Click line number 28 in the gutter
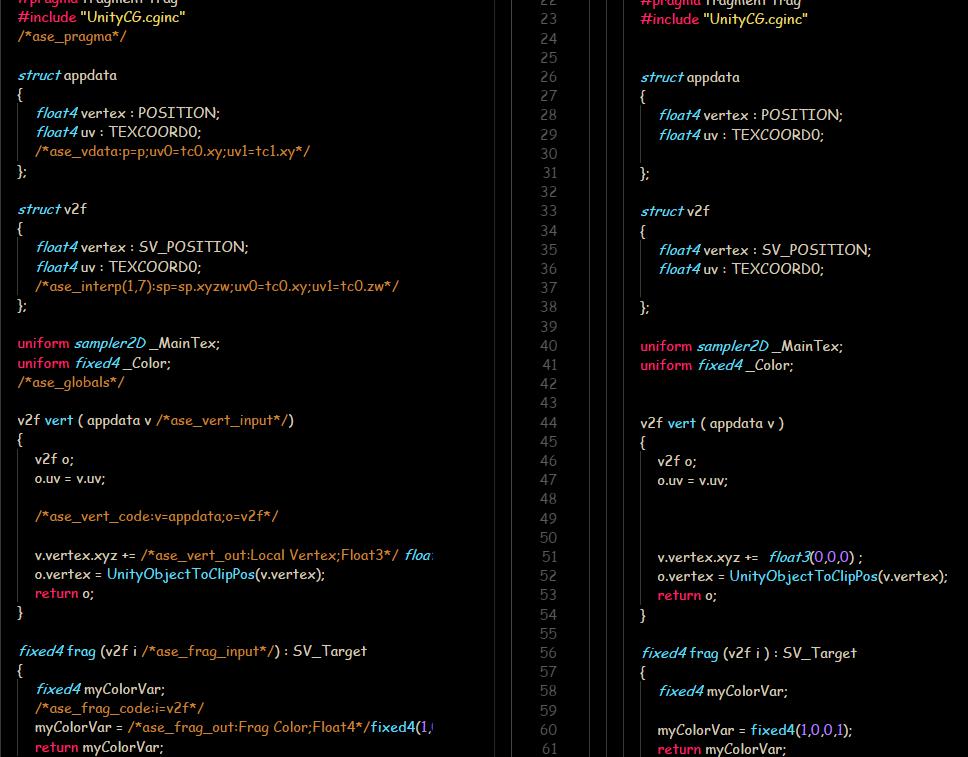 tap(548, 115)
